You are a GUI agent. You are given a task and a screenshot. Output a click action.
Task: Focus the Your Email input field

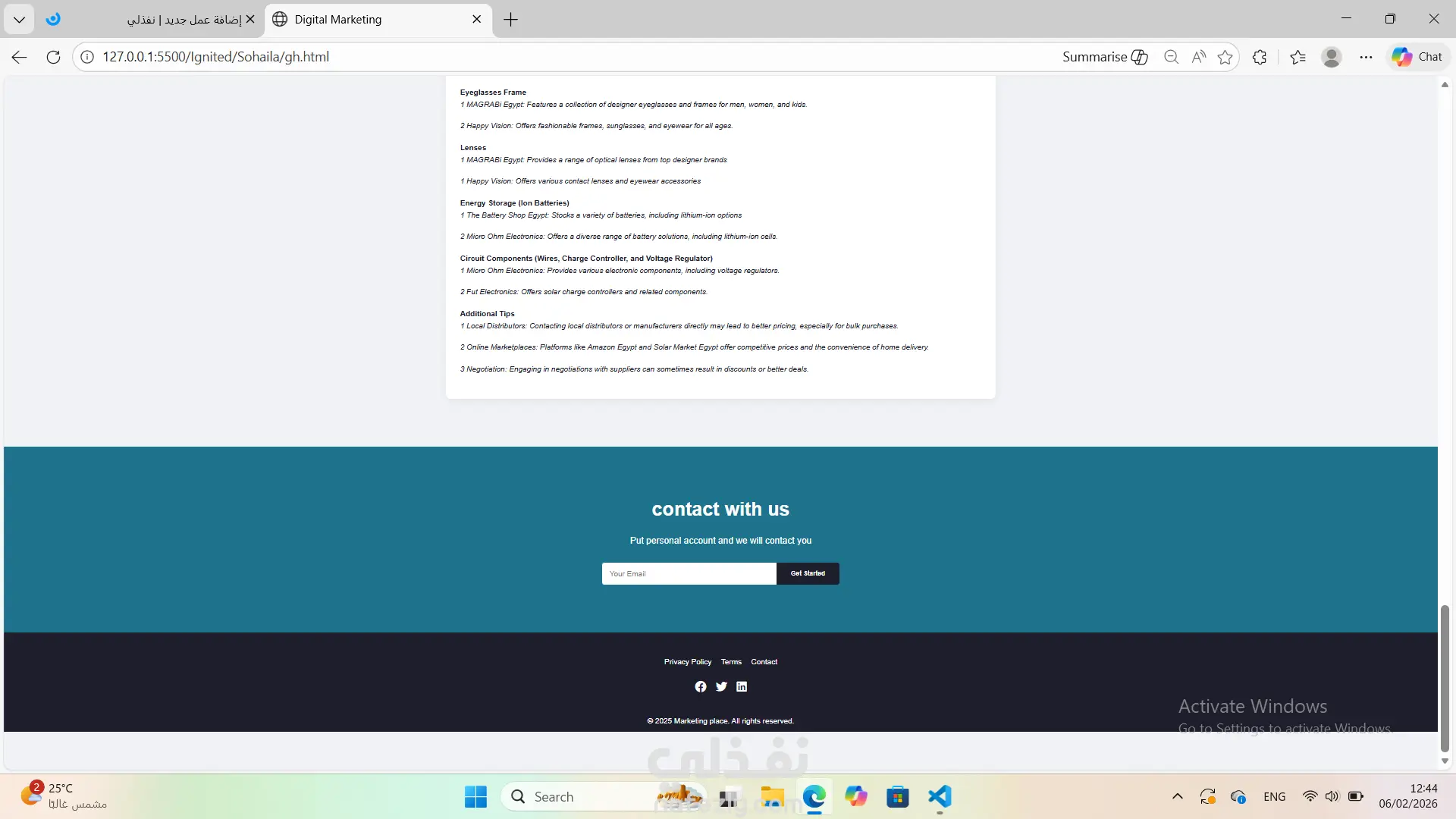coord(689,574)
